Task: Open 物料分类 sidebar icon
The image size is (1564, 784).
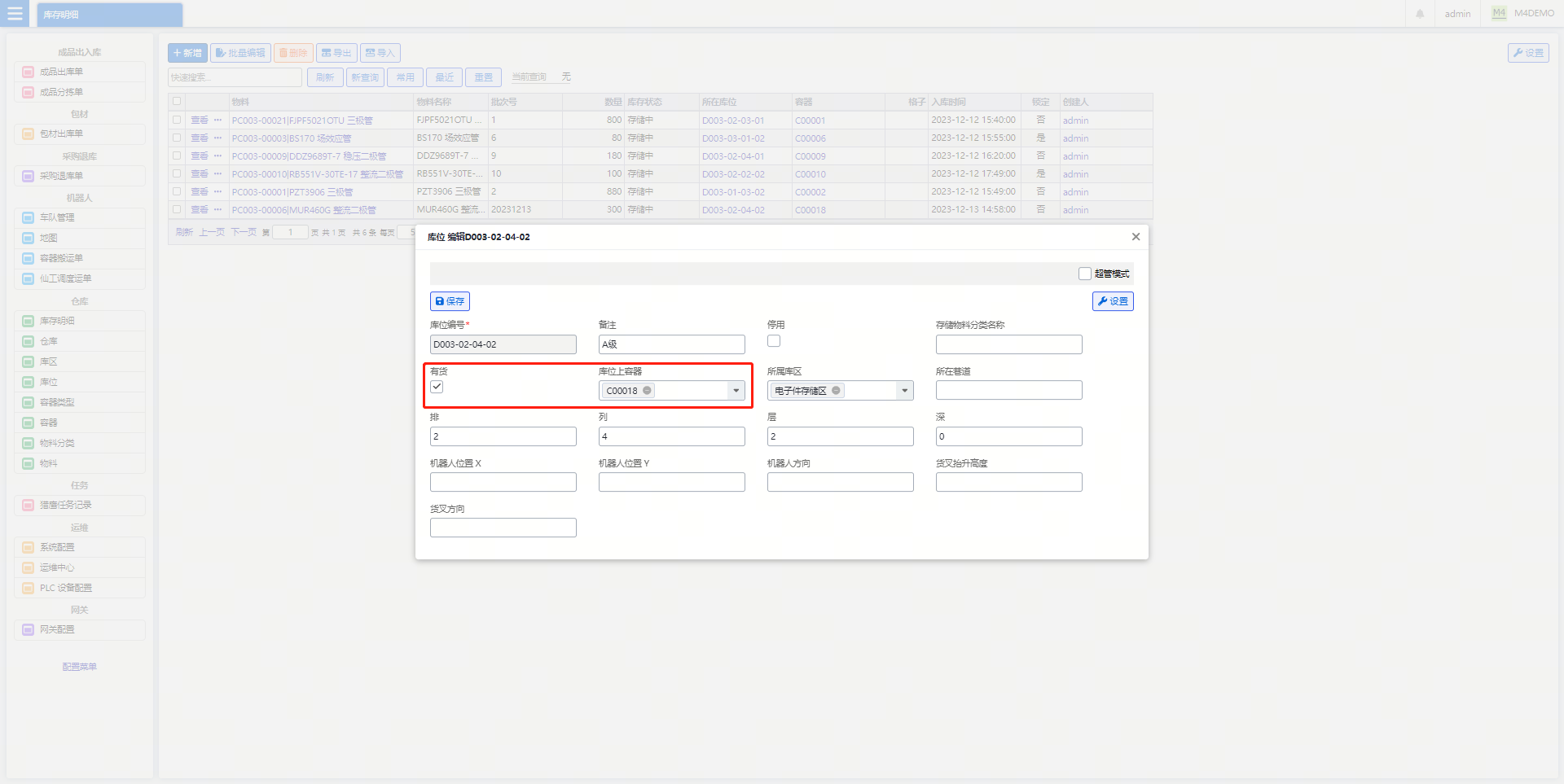Action: (x=29, y=444)
